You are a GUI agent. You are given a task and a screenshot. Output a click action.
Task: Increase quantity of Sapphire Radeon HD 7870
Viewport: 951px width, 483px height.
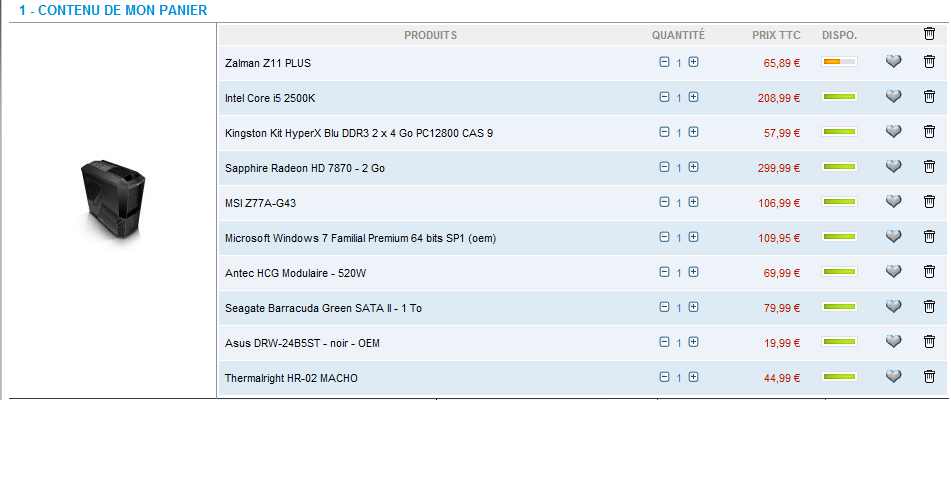pos(693,167)
